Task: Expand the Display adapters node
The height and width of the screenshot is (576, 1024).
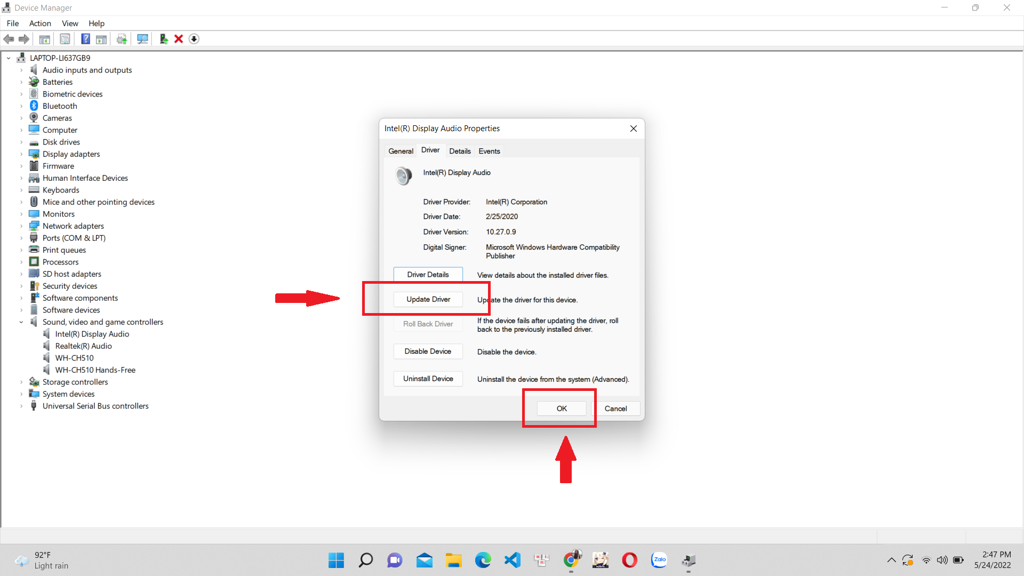Action: coord(22,154)
